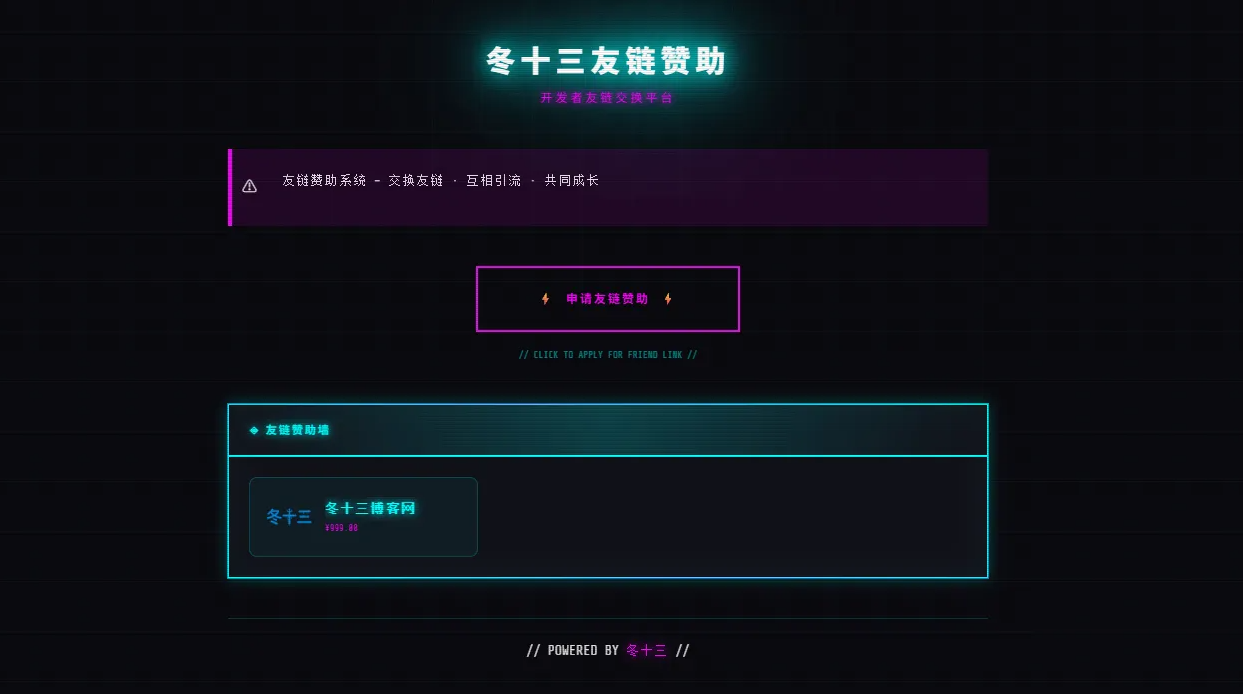
Task: Click the right lightning bolt icon
Action: 668,299
